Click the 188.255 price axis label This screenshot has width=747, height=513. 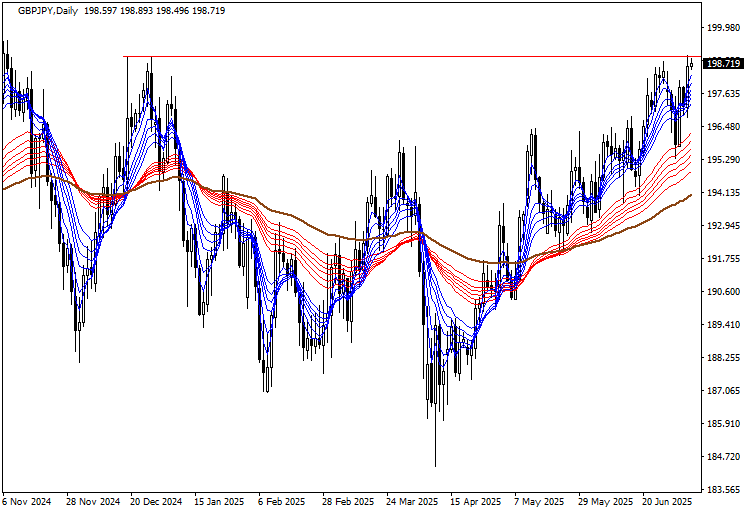[x=724, y=358]
